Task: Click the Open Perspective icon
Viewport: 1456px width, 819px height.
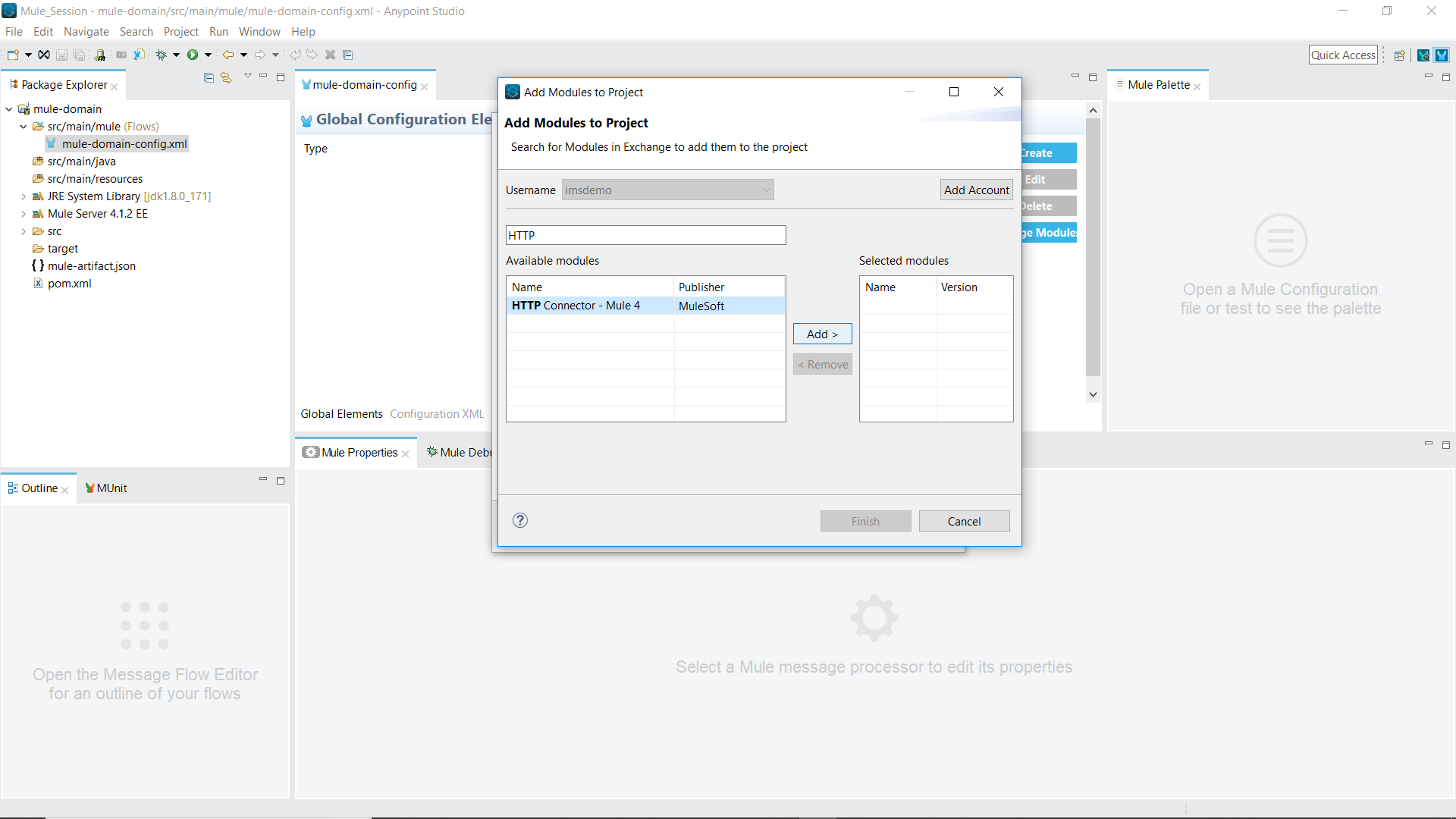Action: click(1400, 55)
